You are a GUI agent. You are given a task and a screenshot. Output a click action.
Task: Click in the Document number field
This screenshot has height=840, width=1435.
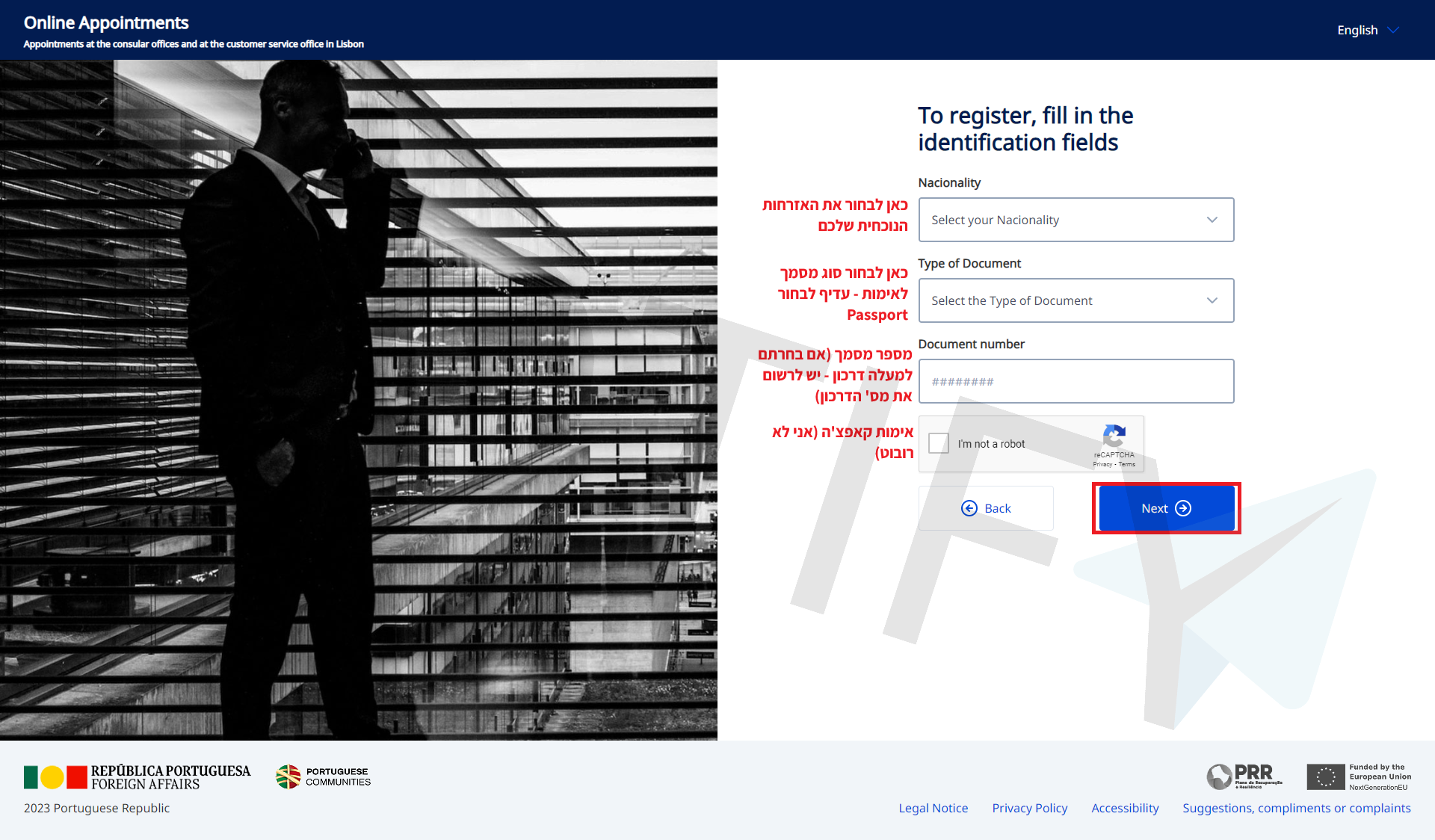[1076, 381]
